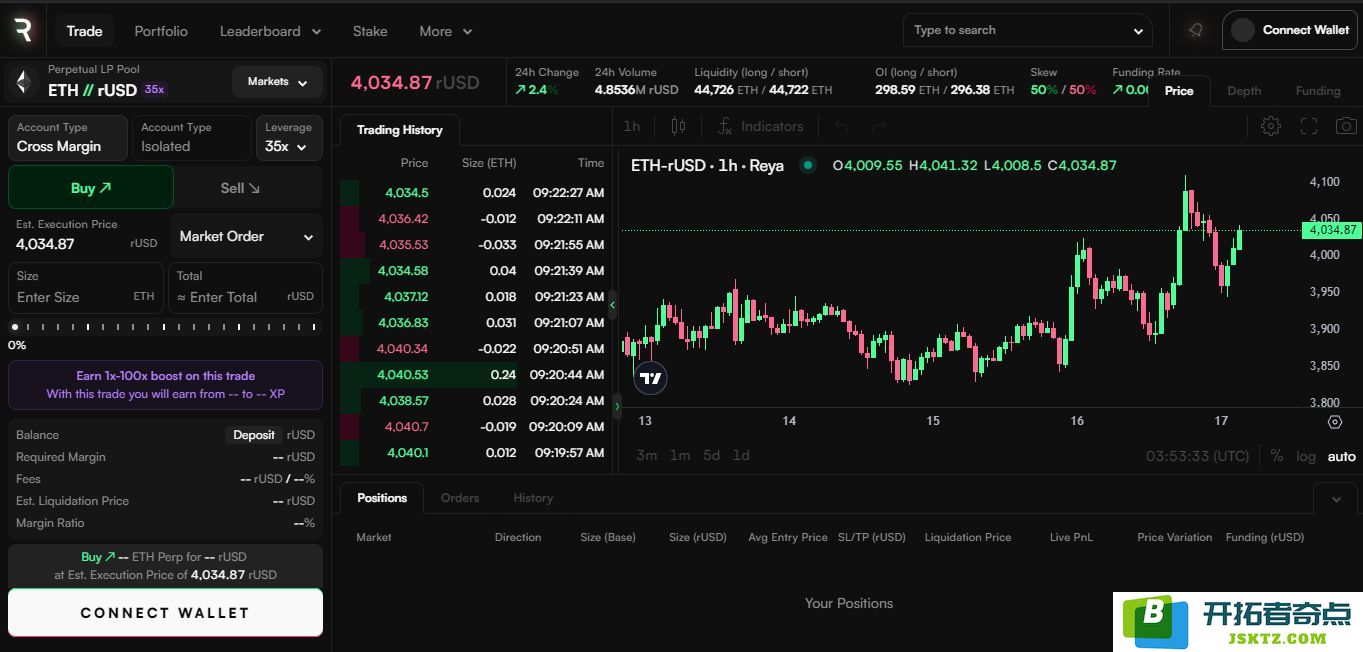1363x652 pixels.
Task: Open the Leverage 35x dropdown
Action: click(289, 138)
